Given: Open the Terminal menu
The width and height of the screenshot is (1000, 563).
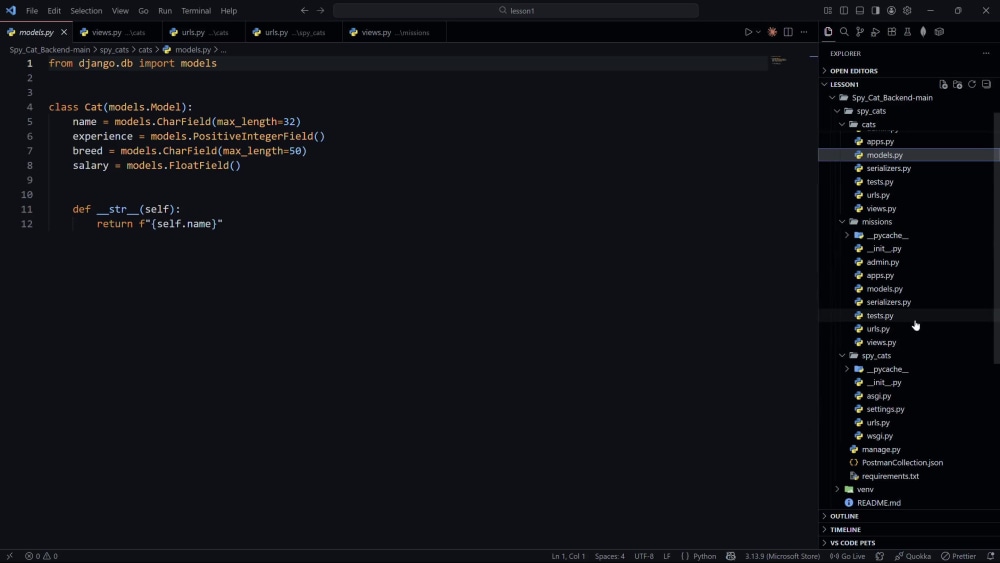Looking at the screenshot, I should (196, 11).
